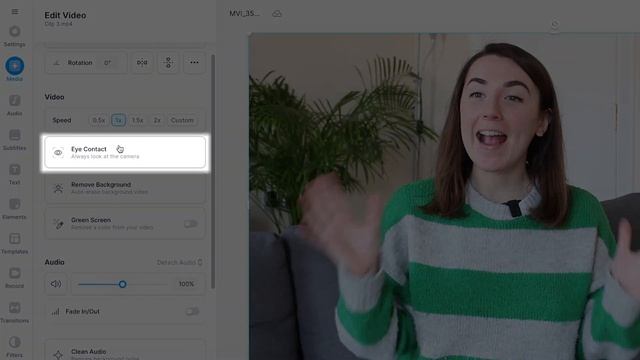Screen dimensions: 640x360
Task: Click the video preview canvas
Action: 444,197
